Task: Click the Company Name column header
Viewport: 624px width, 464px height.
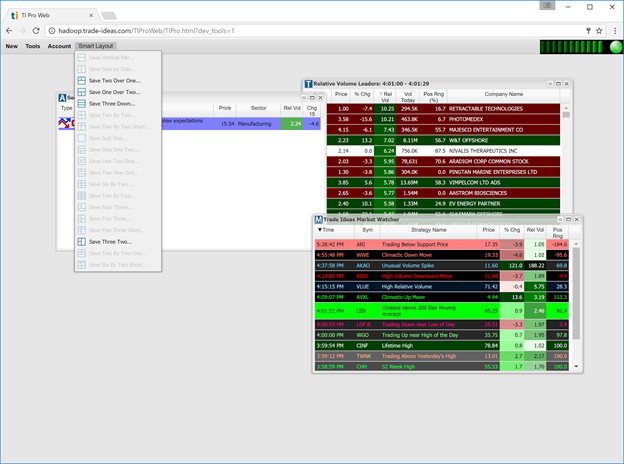Action: (x=503, y=94)
